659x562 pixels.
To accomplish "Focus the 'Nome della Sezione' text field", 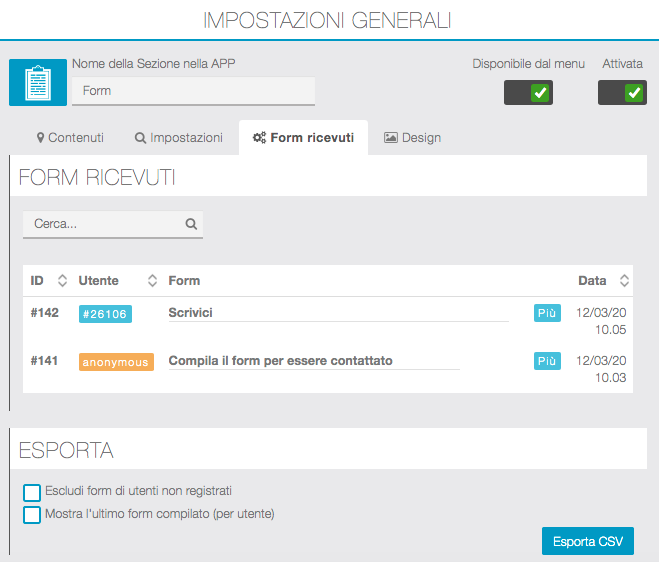I will [193, 91].
